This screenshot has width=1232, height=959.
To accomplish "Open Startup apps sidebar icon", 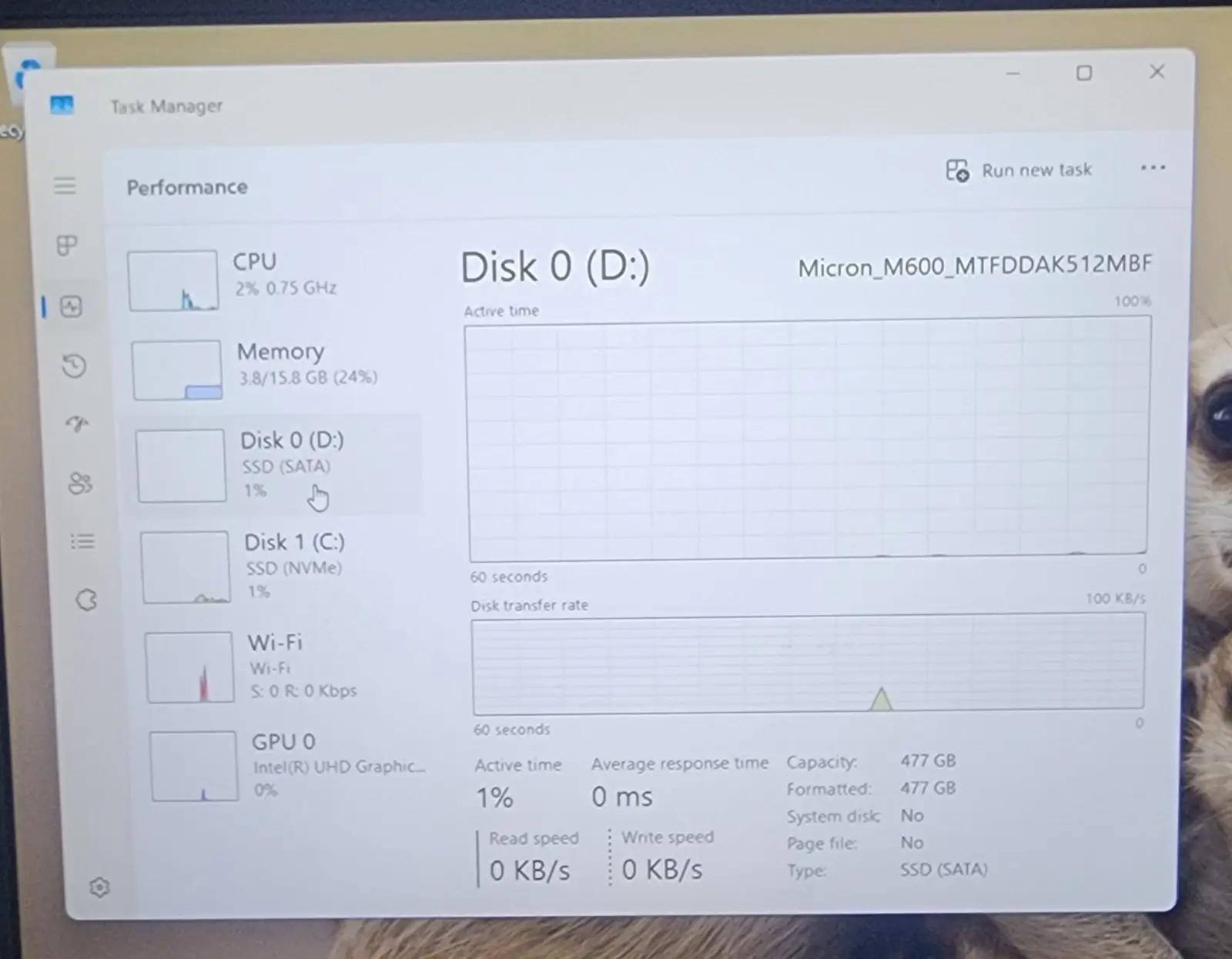I will 77,423.
